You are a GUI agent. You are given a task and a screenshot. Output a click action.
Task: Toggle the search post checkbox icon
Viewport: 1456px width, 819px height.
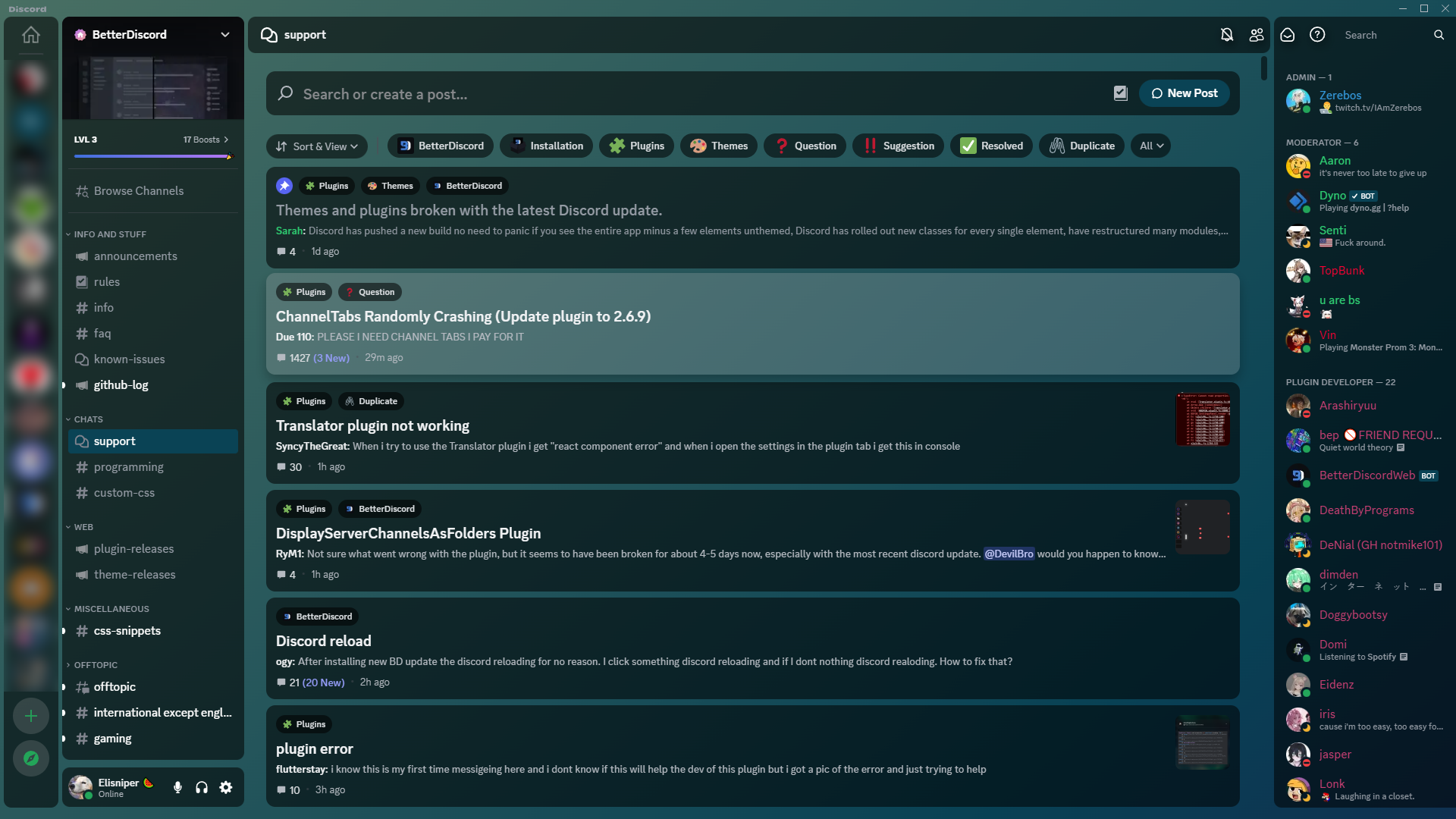click(1120, 93)
